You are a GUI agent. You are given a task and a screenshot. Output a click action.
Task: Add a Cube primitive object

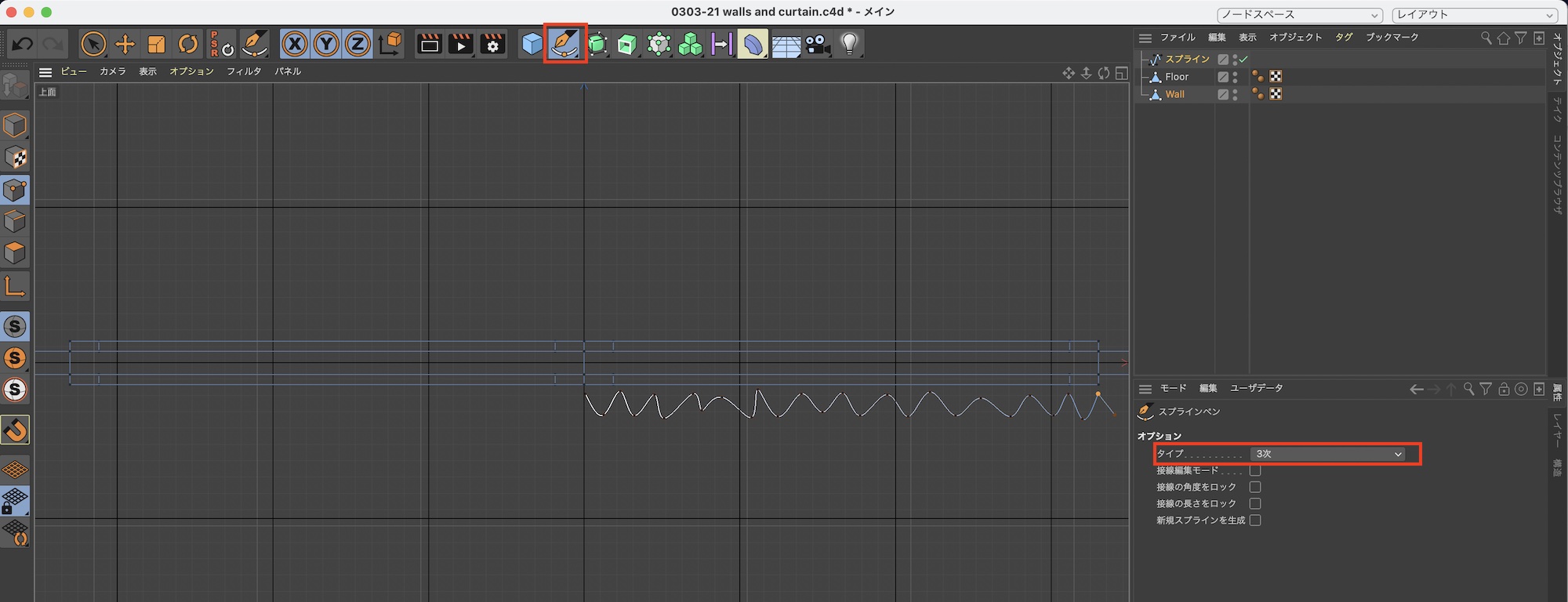tap(532, 44)
